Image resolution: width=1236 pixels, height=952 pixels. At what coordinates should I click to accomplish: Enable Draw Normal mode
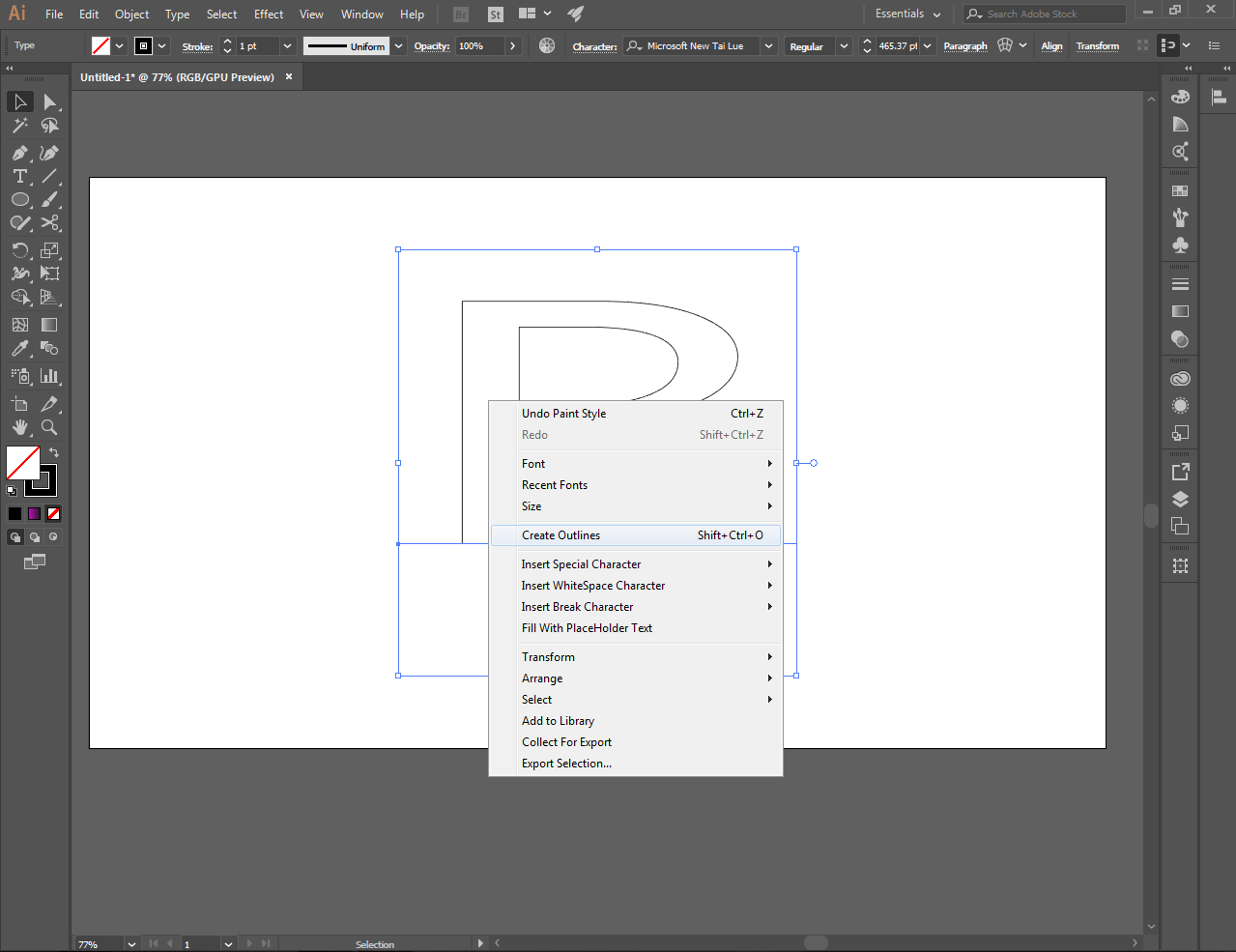(15, 537)
